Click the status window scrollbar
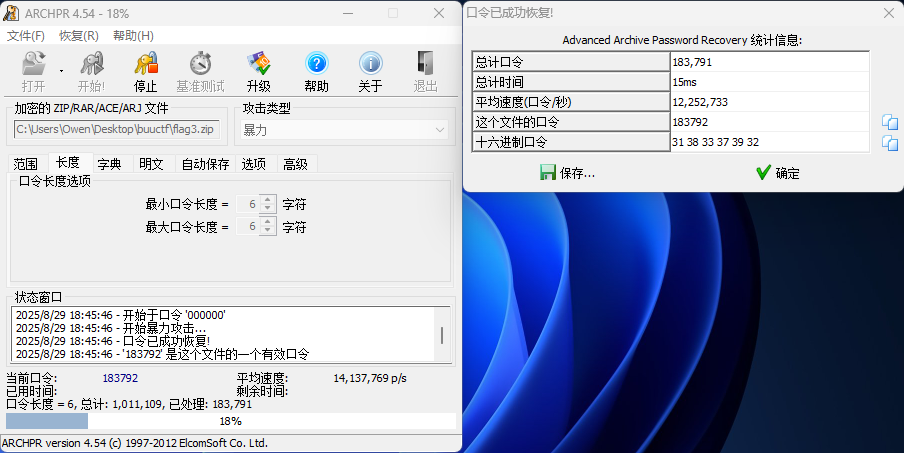The height and width of the screenshot is (453, 904). coord(442,335)
